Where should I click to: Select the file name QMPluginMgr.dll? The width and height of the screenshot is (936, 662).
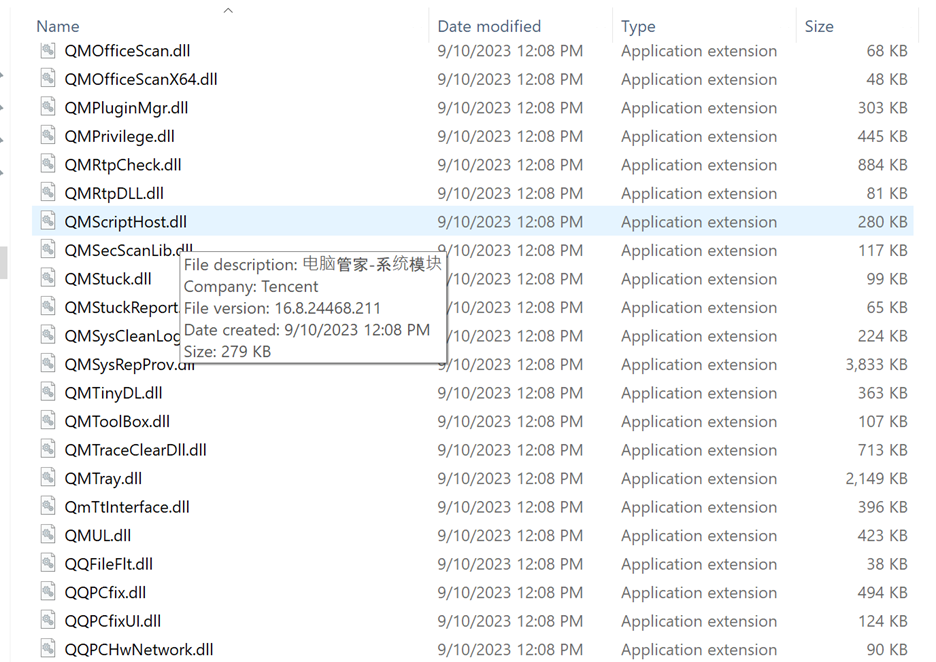pyautogui.click(x=126, y=108)
